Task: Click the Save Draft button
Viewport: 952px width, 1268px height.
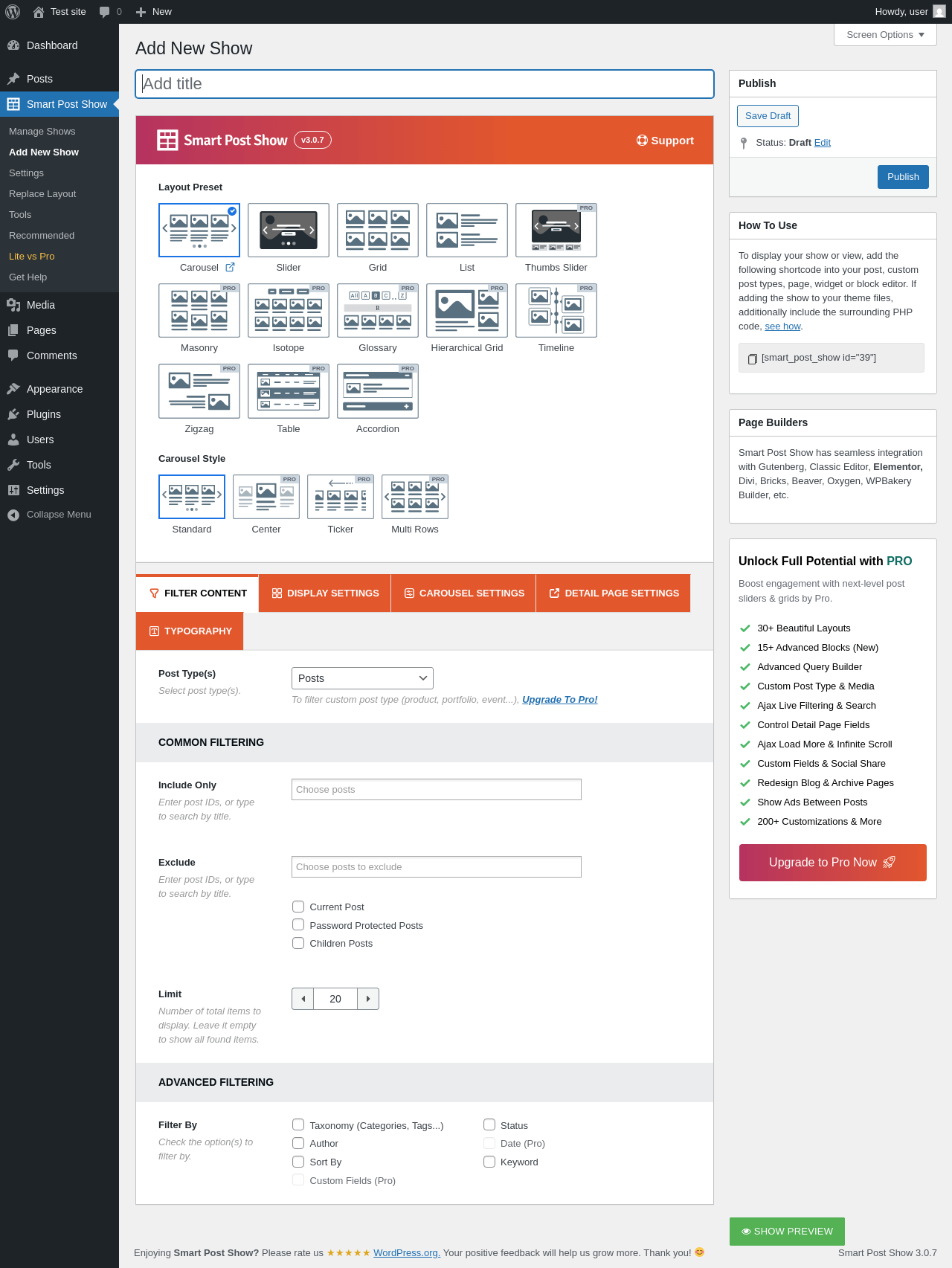Action: pos(768,116)
